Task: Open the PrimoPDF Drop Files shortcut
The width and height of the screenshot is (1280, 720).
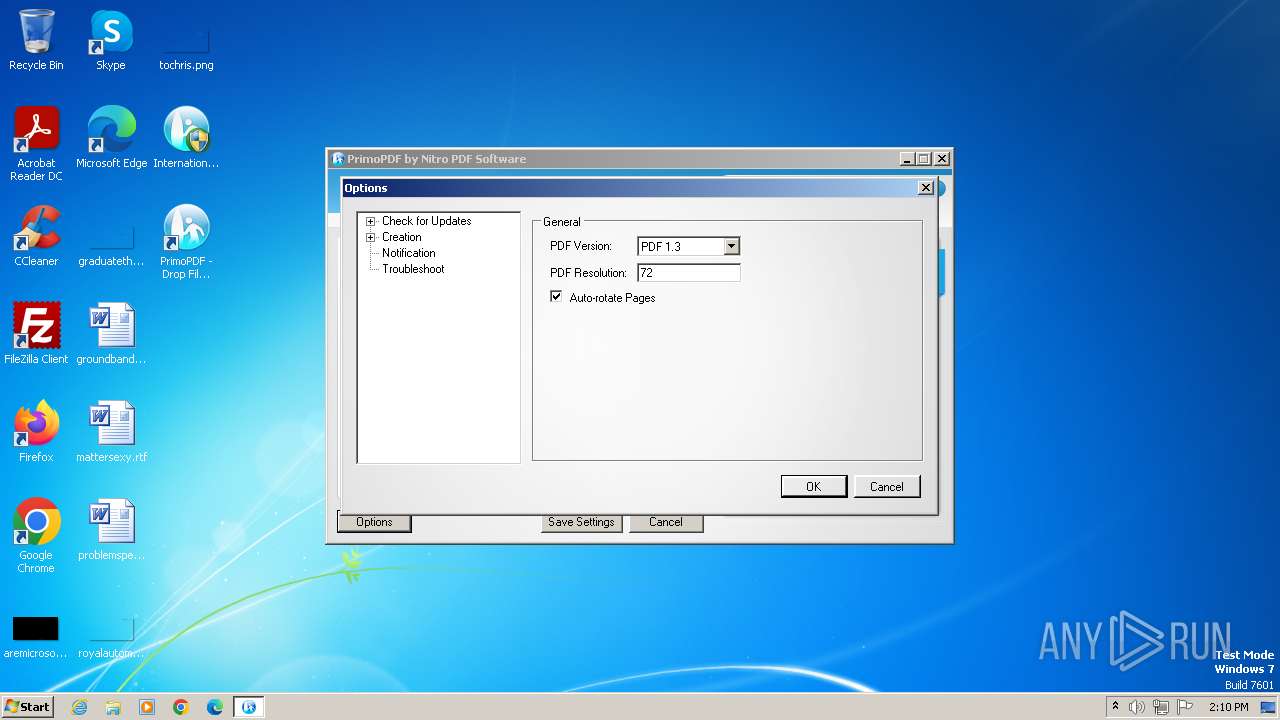Action: pyautogui.click(x=186, y=241)
